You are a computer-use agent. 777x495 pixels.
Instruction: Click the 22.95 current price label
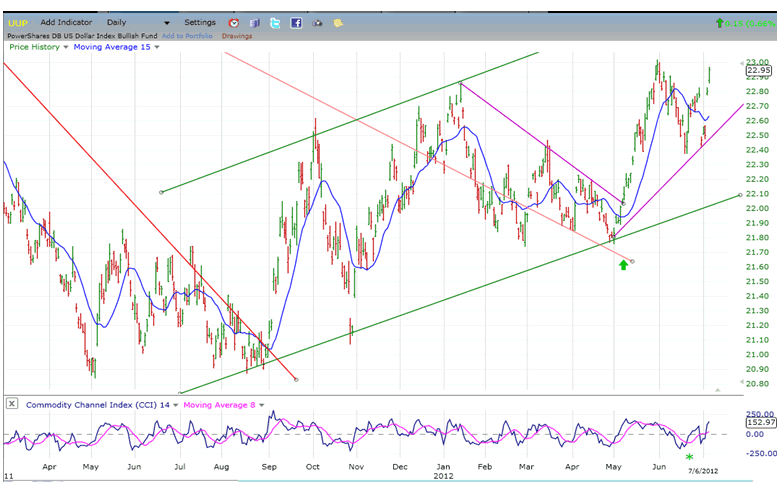pyautogui.click(x=757, y=71)
